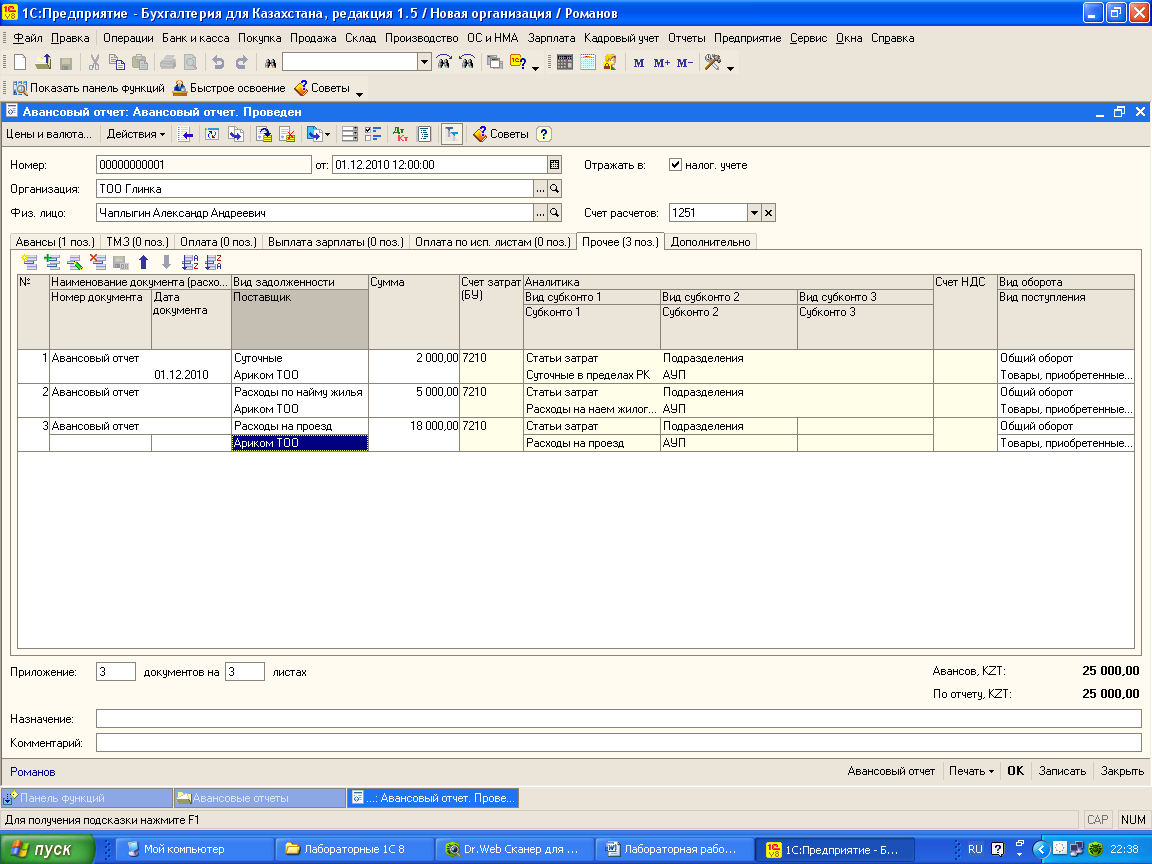Click the binoculars find icon
This screenshot has height=864, width=1152.
tap(270, 62)
